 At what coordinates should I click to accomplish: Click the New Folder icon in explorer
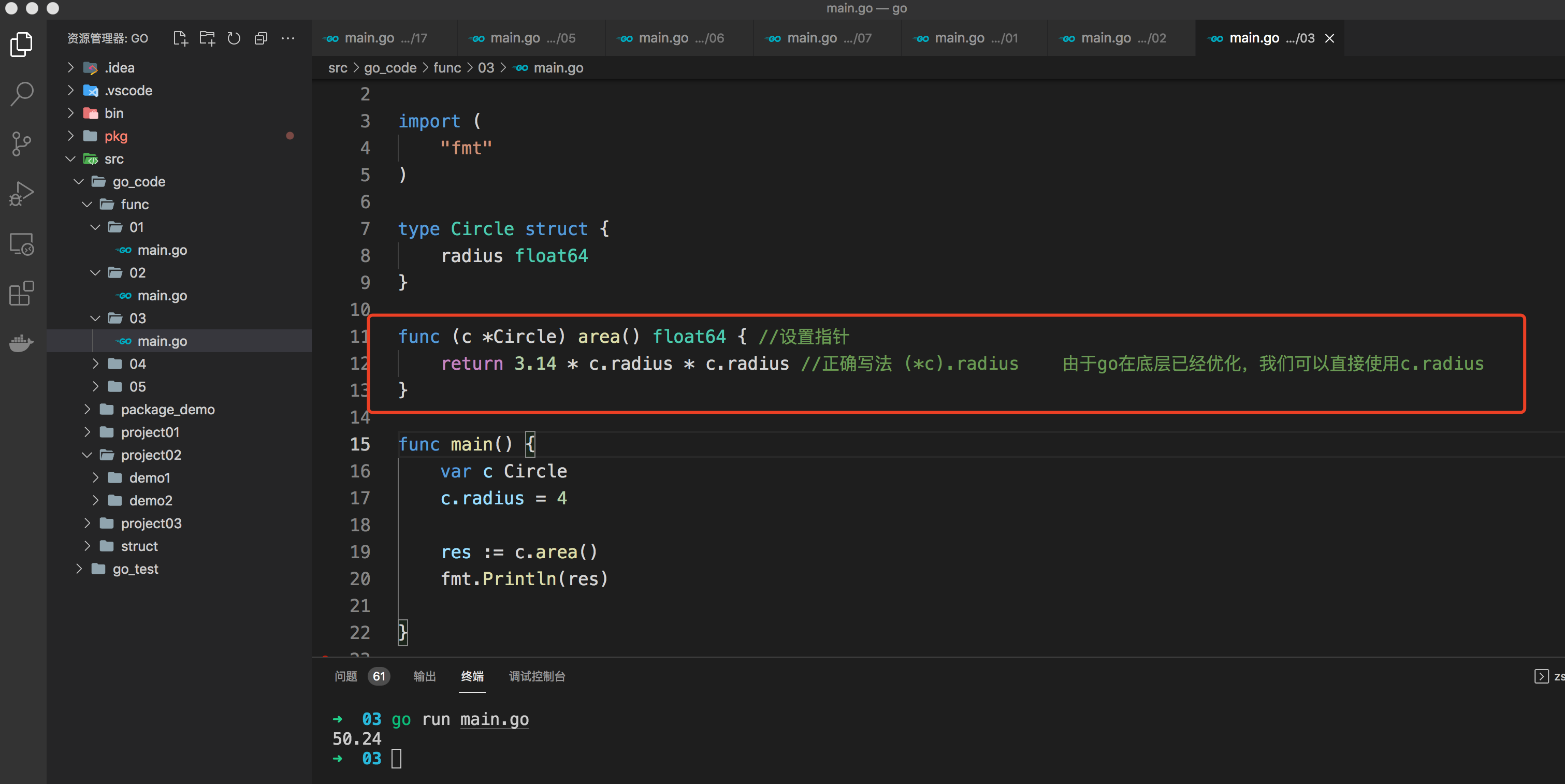click(207, 38)
